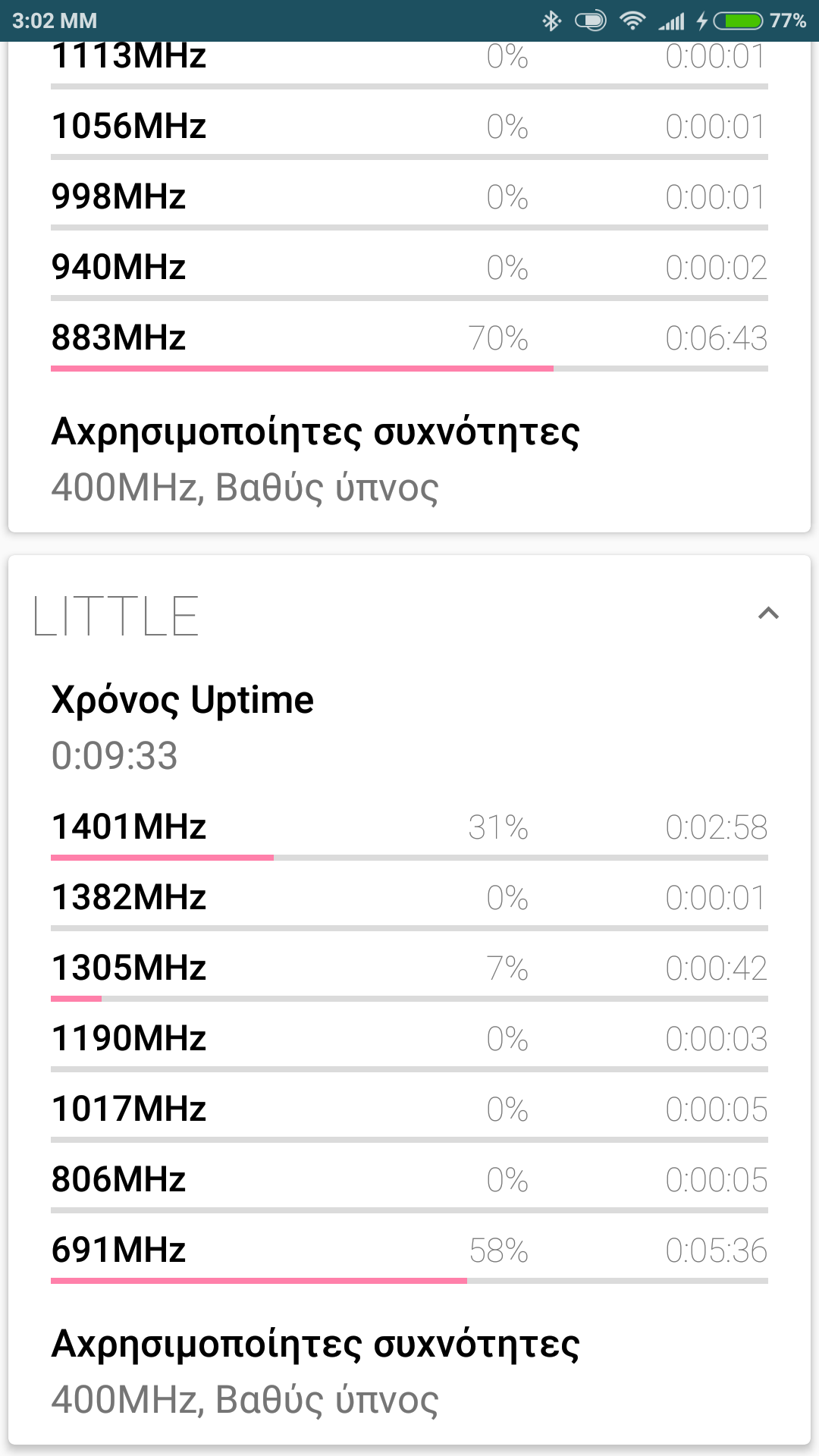
Task: Tap the screen rotation lock status icon
Action: 591,20
